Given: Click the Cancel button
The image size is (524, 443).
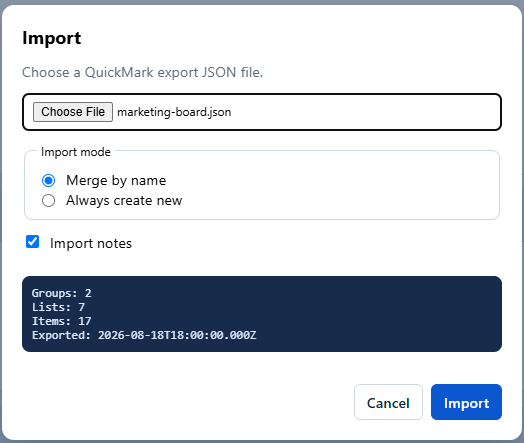Looking at the screenshot, I should [x=388, y=402].
